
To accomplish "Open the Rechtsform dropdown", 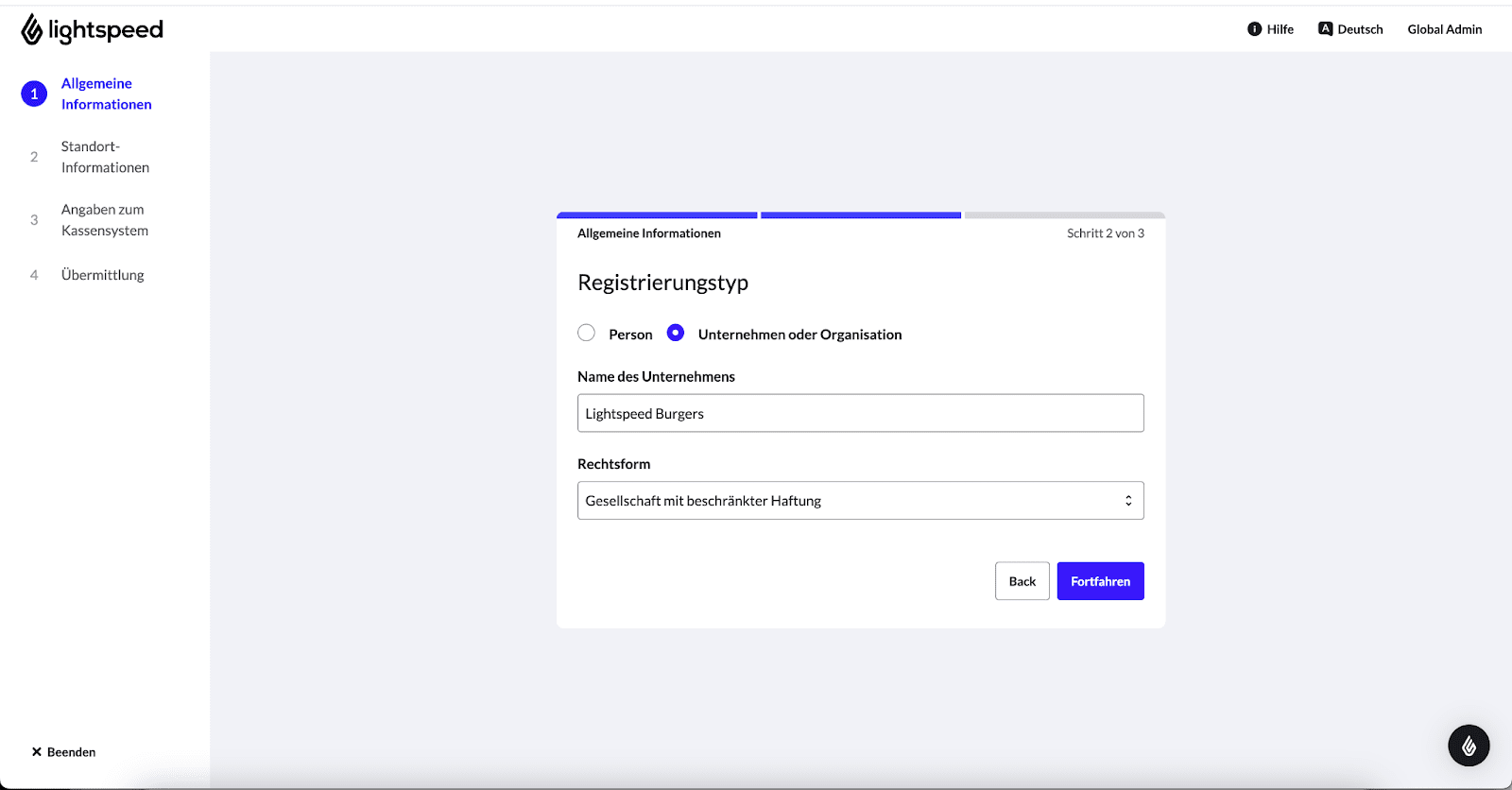I will [860, 501].
